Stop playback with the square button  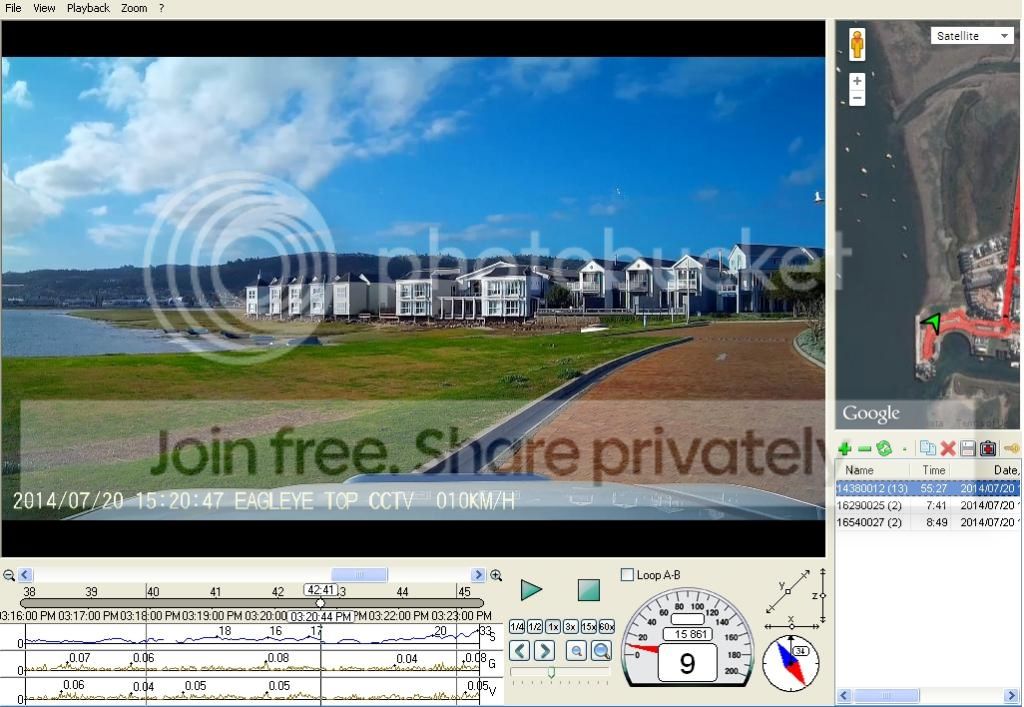pyautogui.click(x=588, y=590)
